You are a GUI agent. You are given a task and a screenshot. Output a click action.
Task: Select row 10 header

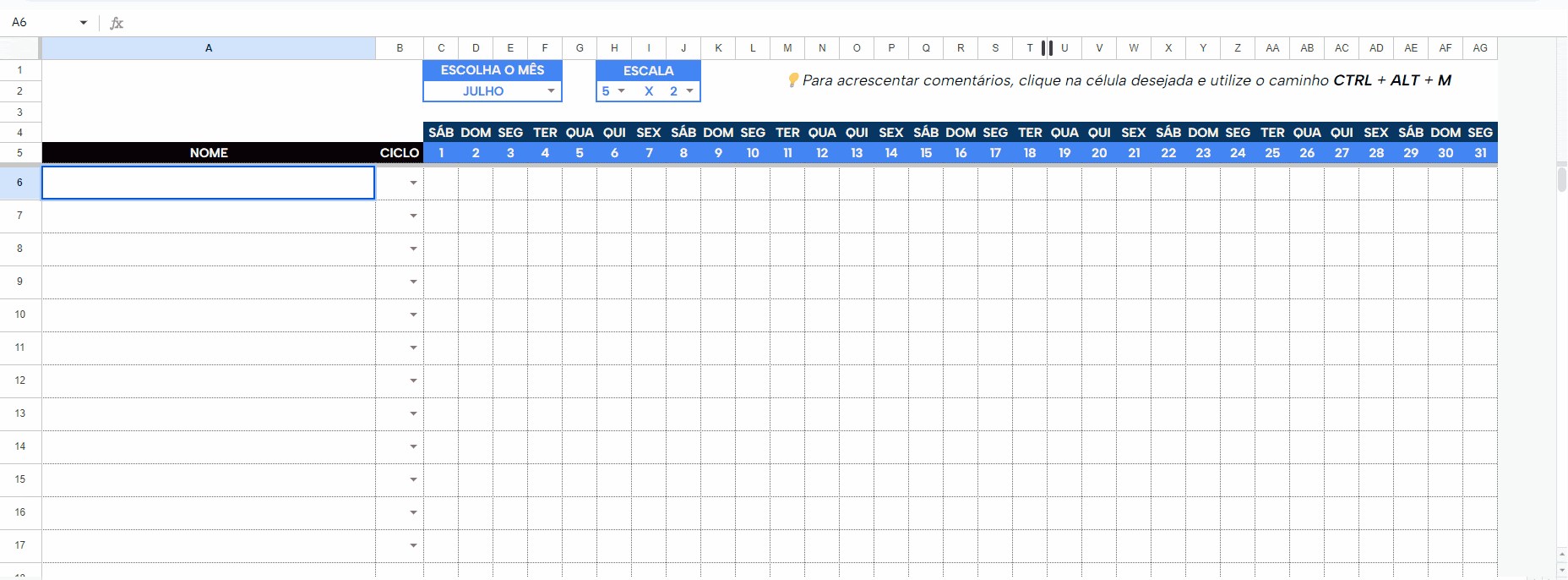tap(20, 315)
